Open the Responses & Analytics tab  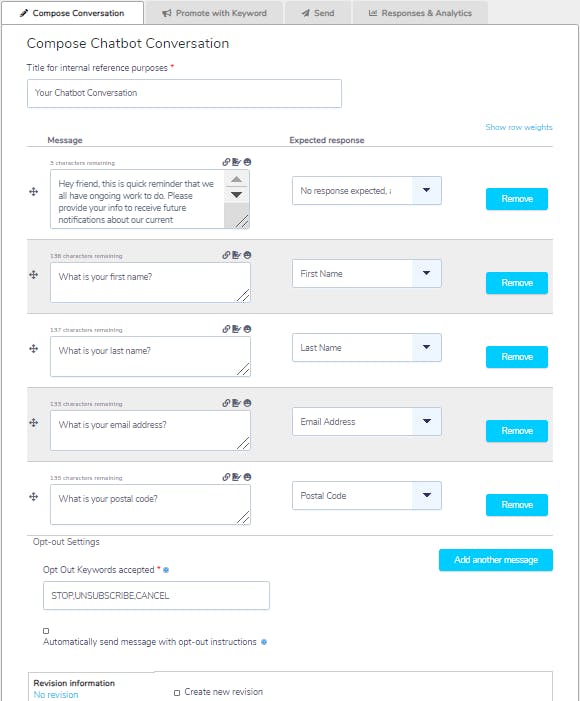420,13
